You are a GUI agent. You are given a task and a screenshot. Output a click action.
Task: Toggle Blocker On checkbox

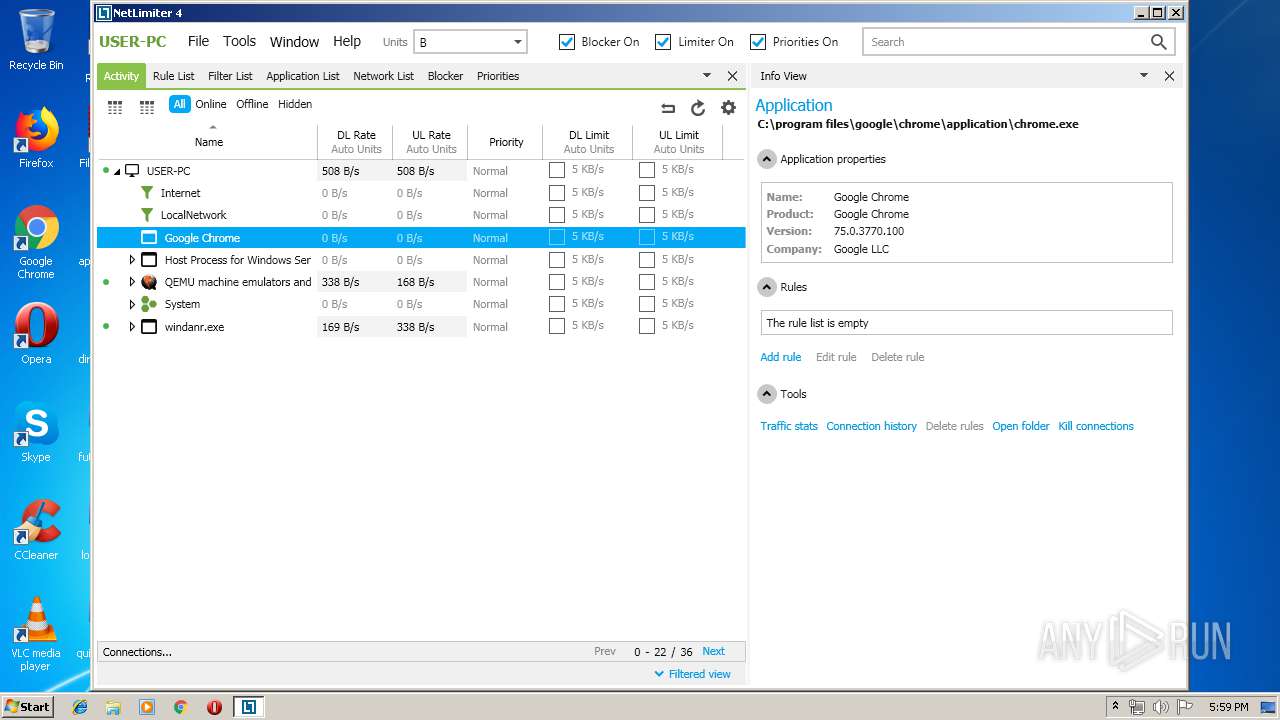tap(567, 42)
